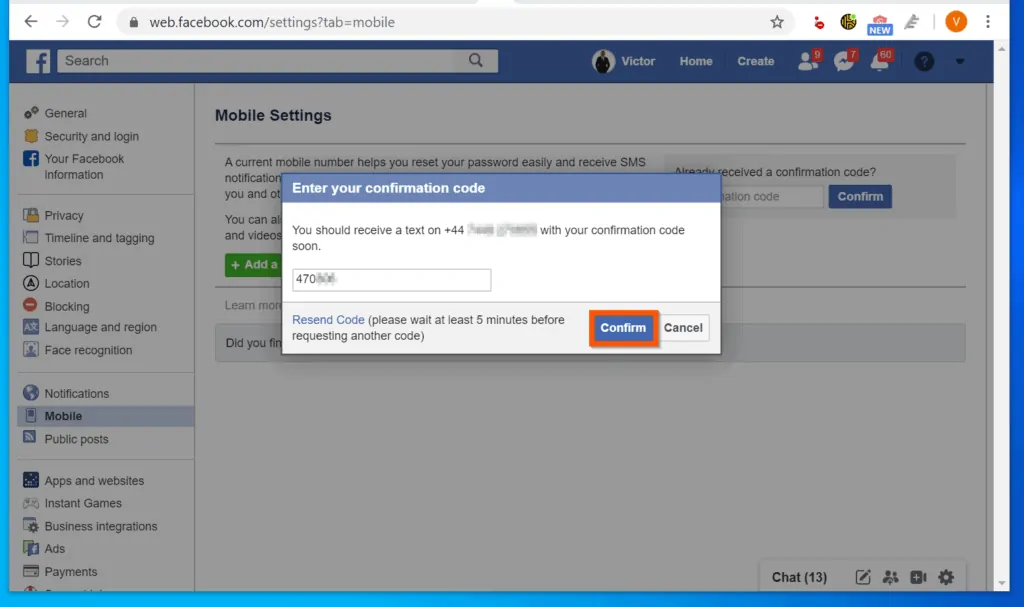This screenshot has width=1024, height=607.
Task: Click the Learn more link
Action: pyautogui.click(x=253, y=305)
